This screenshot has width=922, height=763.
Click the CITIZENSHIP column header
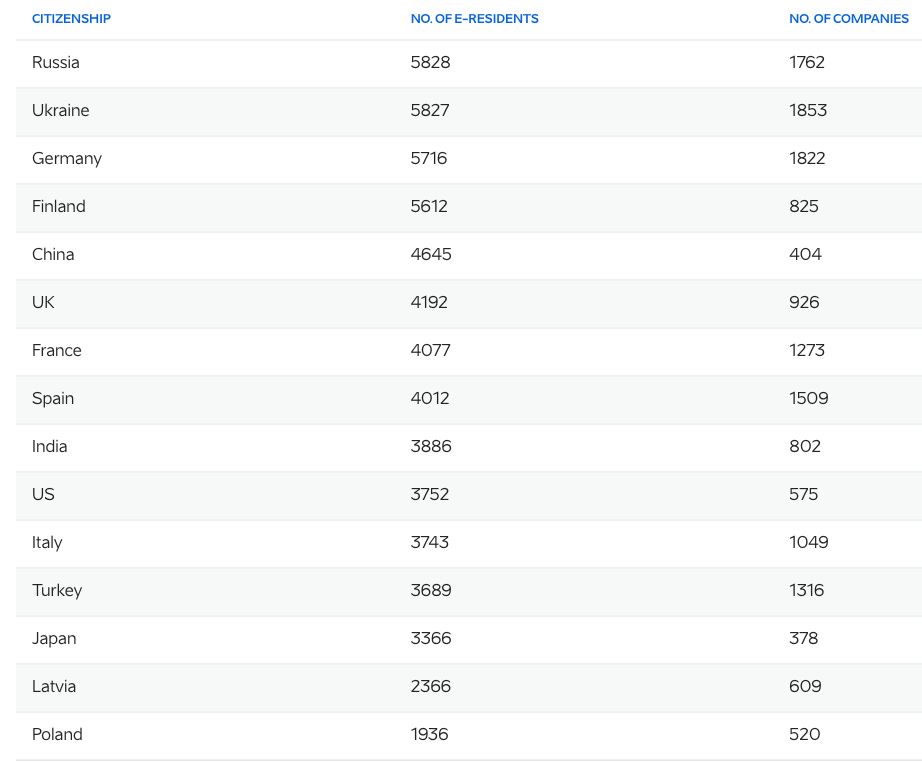71,19
